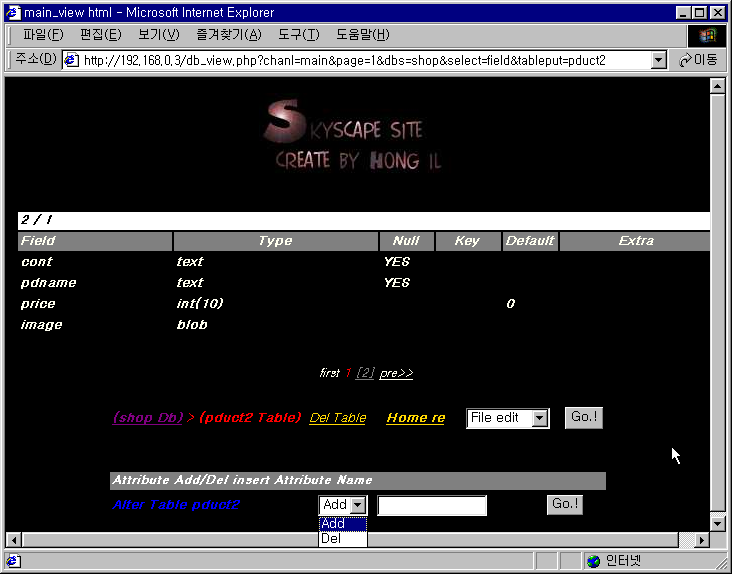Click the page icon in address bar
The height and width of the screenshot is (574, 732).
point(71,60)
